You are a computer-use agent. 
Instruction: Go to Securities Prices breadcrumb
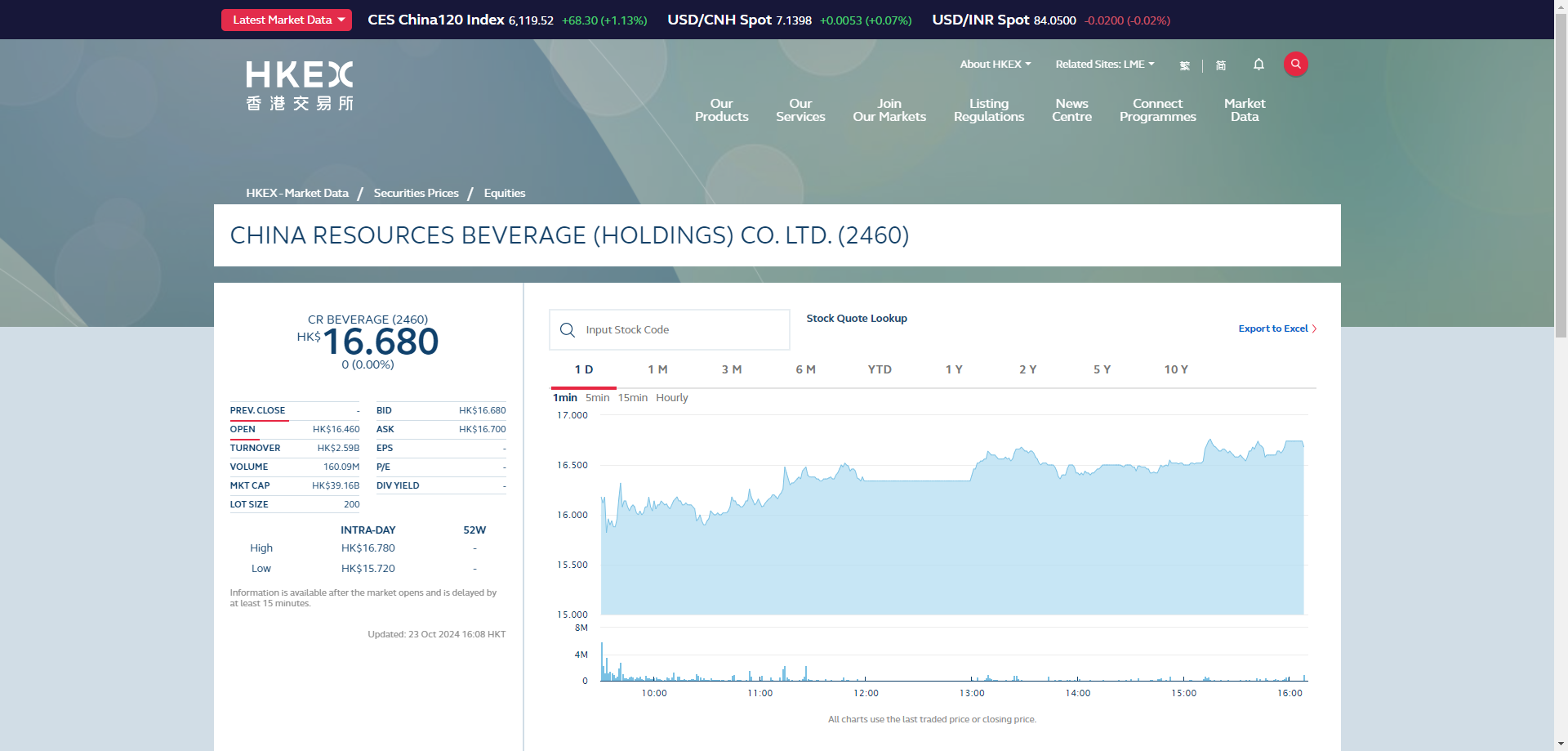[x=416, y=193]
